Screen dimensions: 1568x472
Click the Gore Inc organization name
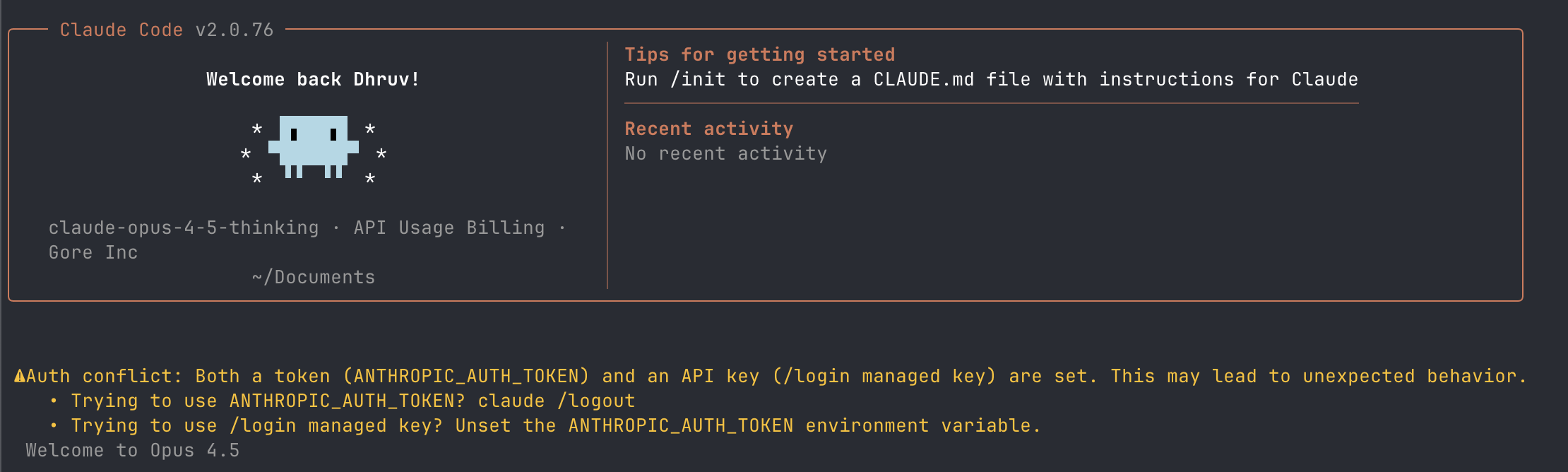[x=93, y=252]
